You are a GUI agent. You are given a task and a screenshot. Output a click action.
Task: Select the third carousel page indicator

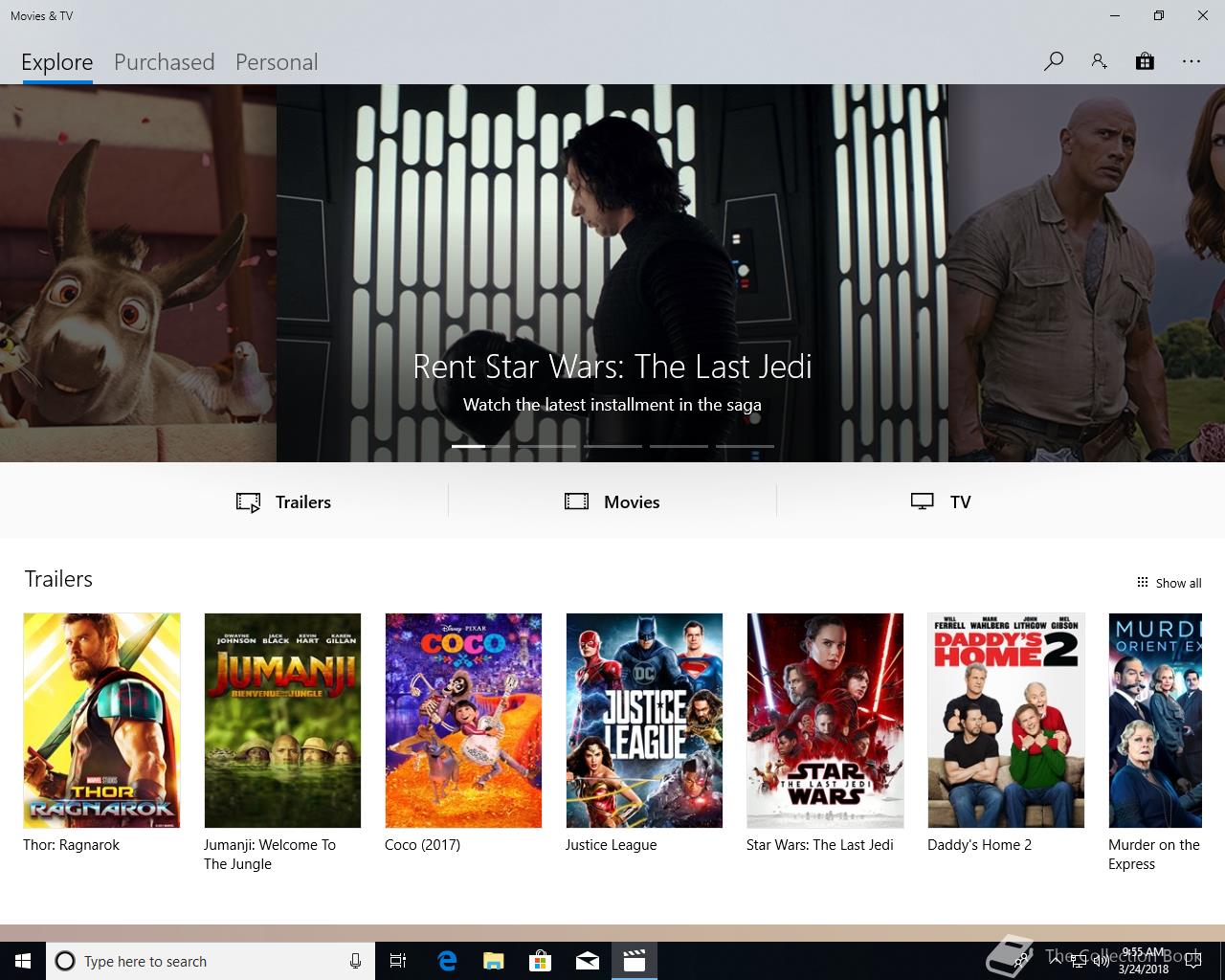coord(612,446)
